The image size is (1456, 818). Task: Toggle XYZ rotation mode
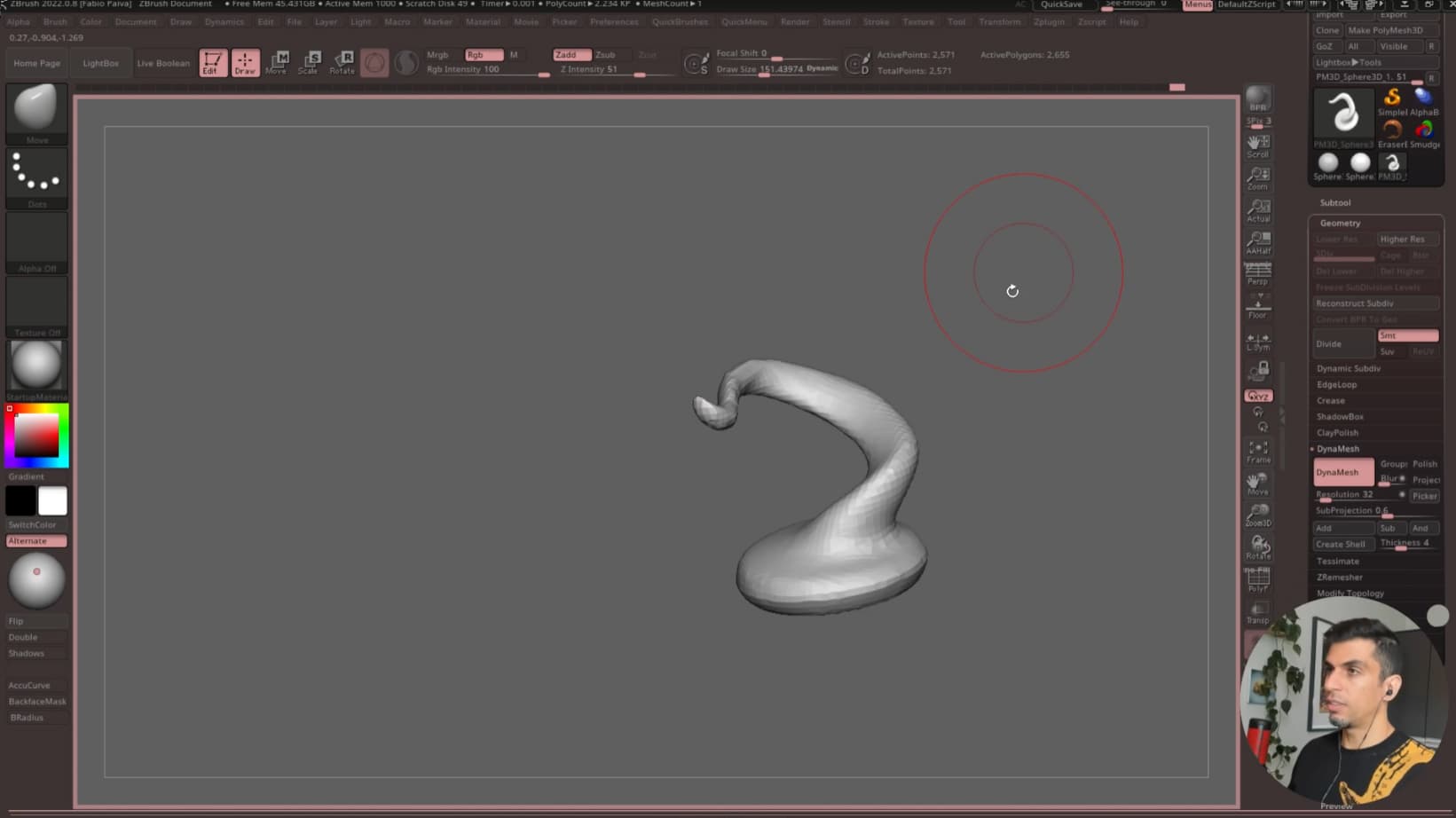1258,396
